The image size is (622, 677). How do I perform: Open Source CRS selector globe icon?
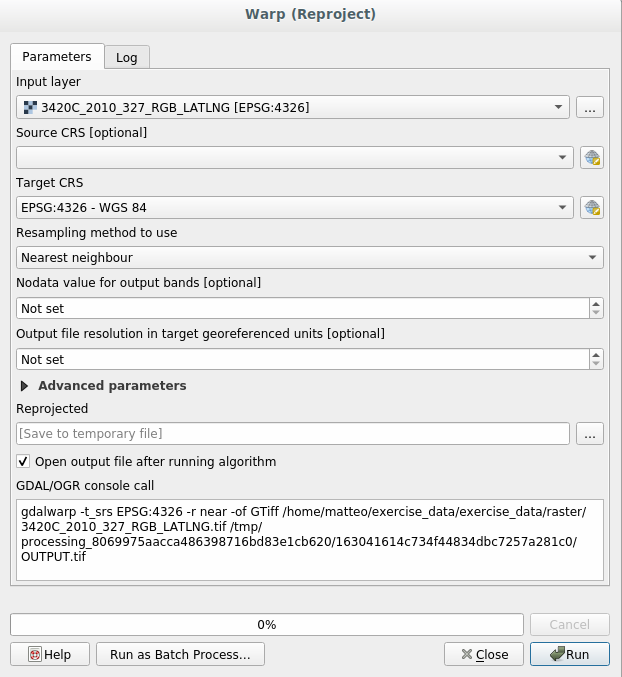tap(592, 157)
